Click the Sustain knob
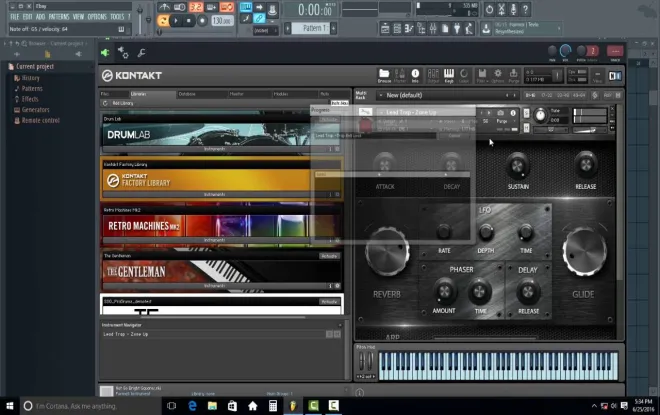Viewport: 660px width, 415px height. tap(518, 165)
